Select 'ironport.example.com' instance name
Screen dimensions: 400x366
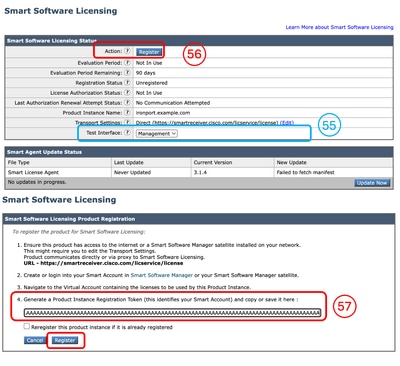(x=163, y=113)
